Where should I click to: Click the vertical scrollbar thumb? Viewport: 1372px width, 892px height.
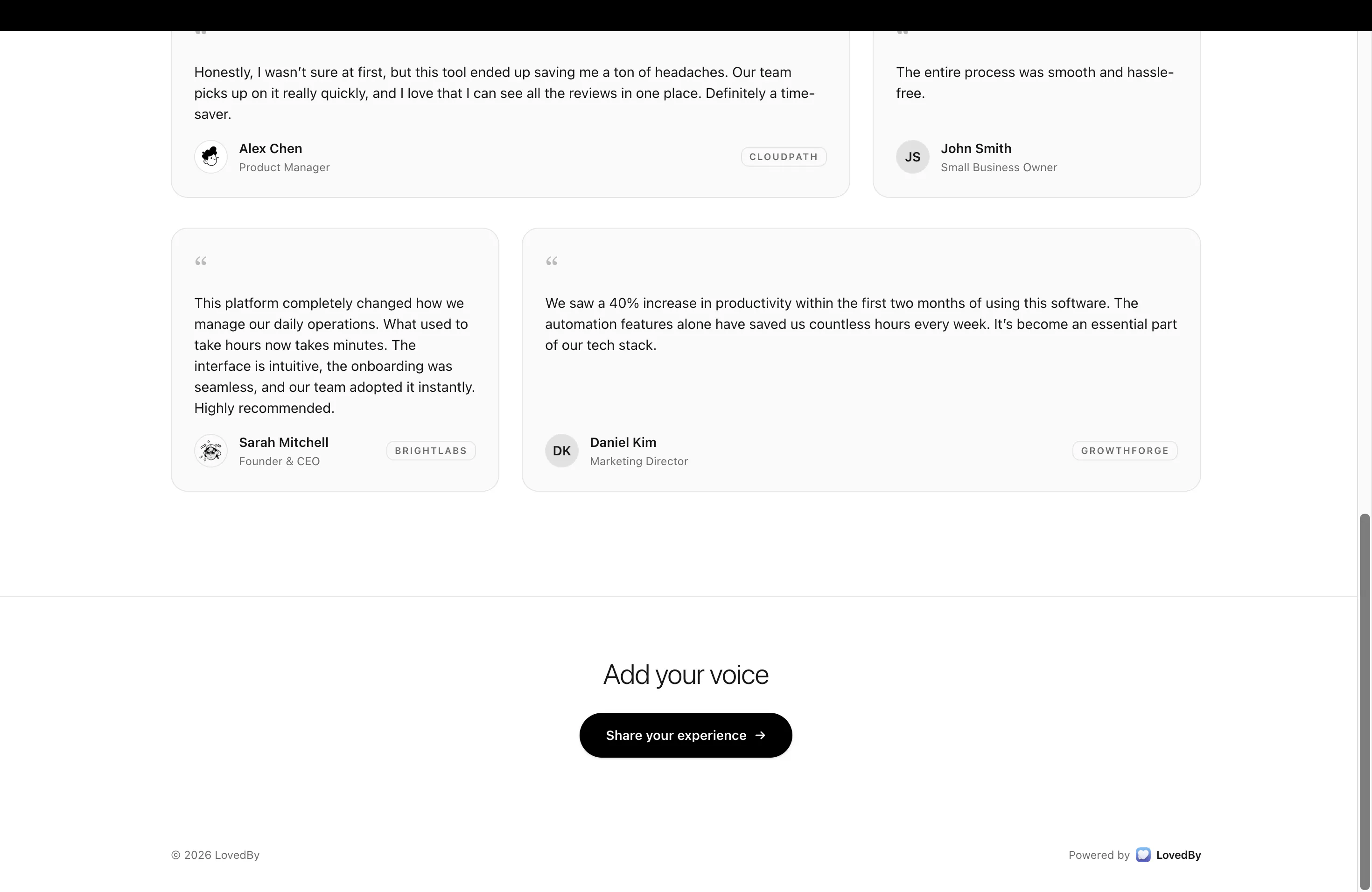[1365, 702]
